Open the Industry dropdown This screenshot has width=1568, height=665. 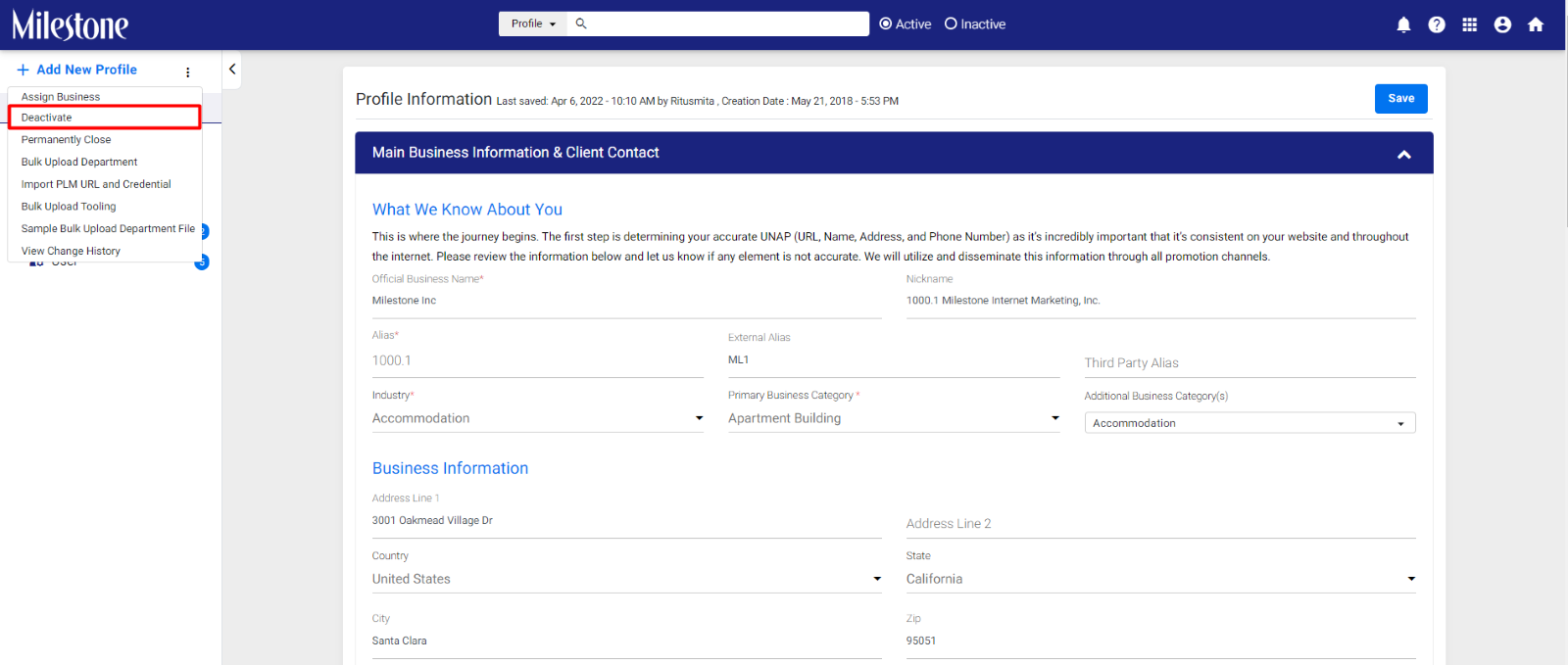(538, 418)
